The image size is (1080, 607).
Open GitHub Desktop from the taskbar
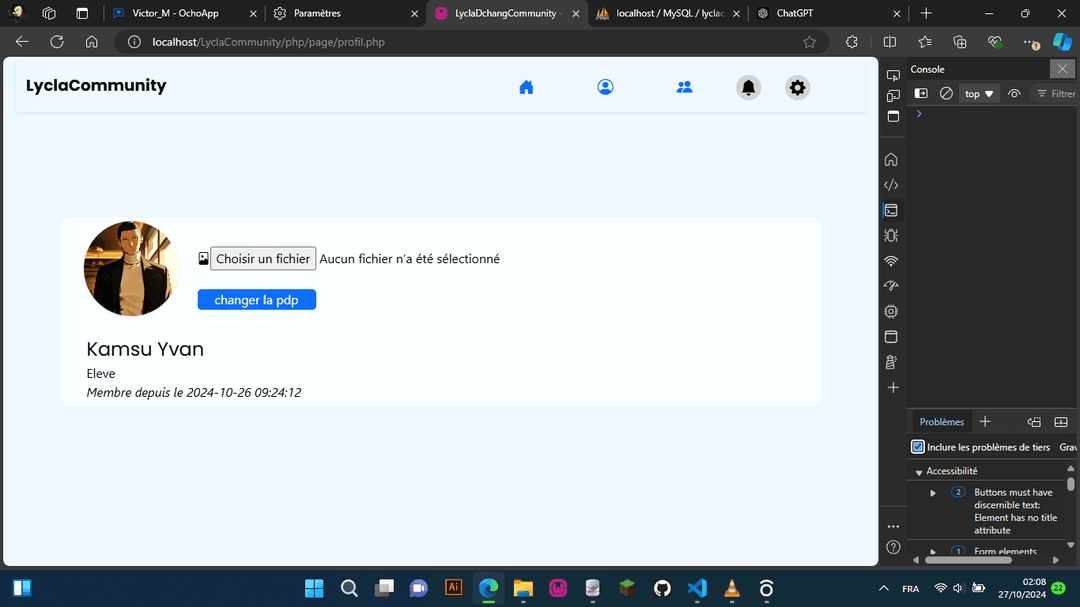coord(662,588)
